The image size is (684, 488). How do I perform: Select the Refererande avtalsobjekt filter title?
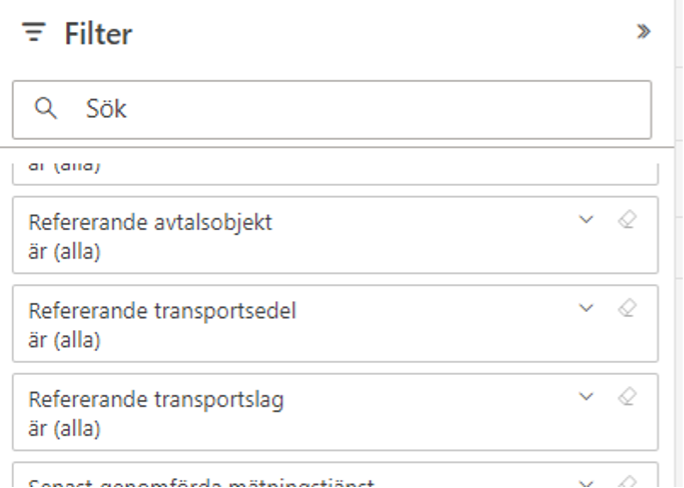(x=150, y=222)
